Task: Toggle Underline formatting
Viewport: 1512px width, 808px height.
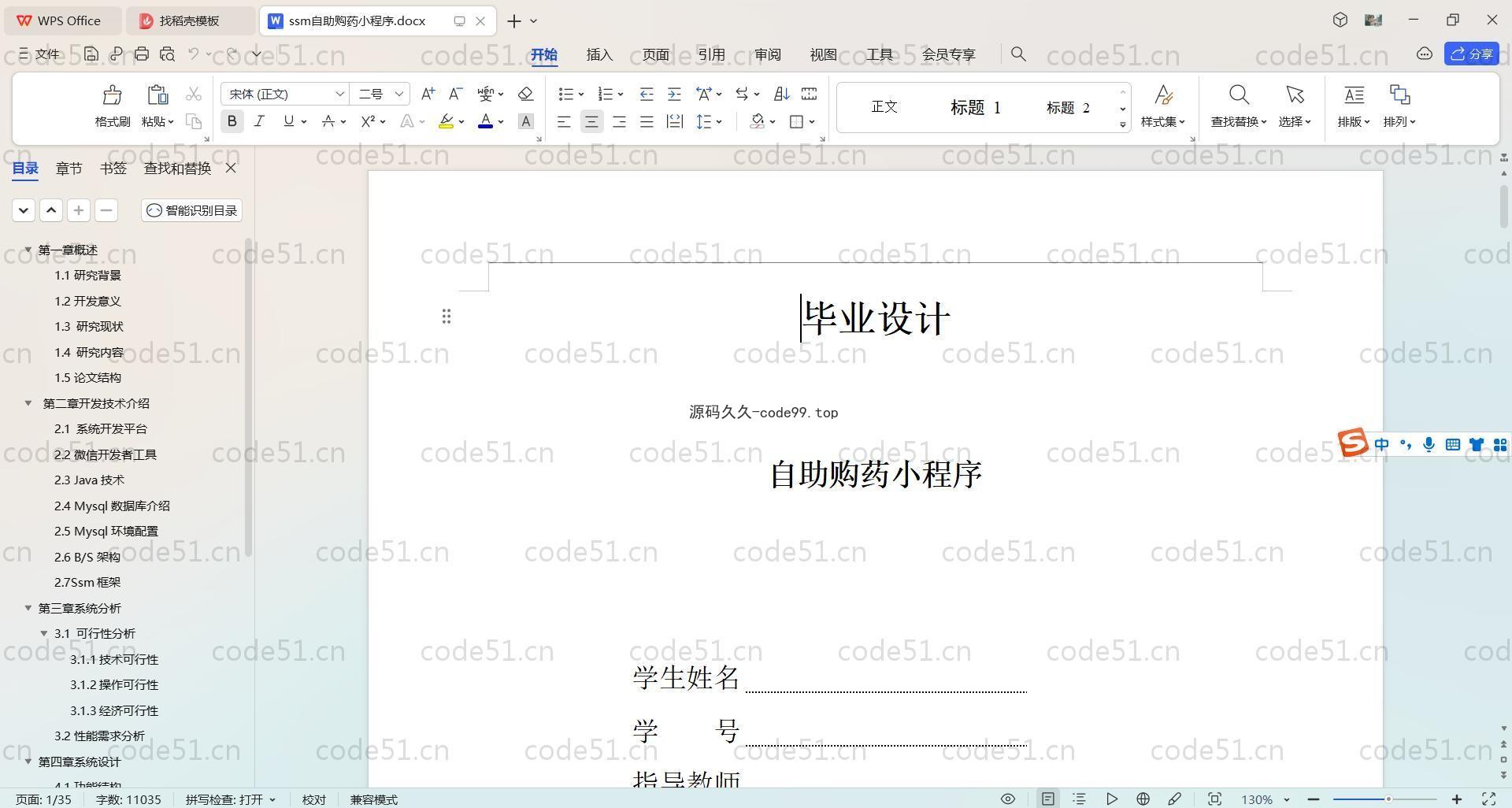Action: coord(288,121)
